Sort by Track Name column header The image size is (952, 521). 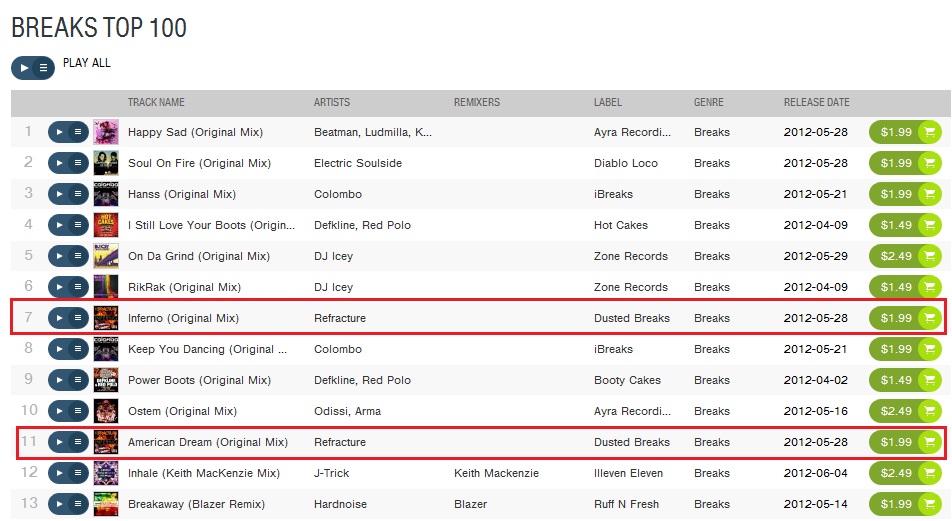click(x=156, y=102)
